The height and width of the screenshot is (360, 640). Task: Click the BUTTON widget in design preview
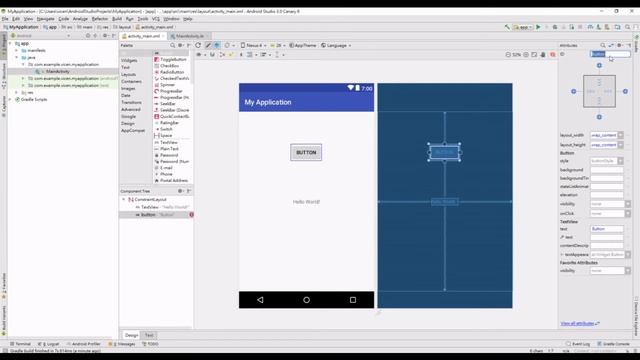pos(306,152)
